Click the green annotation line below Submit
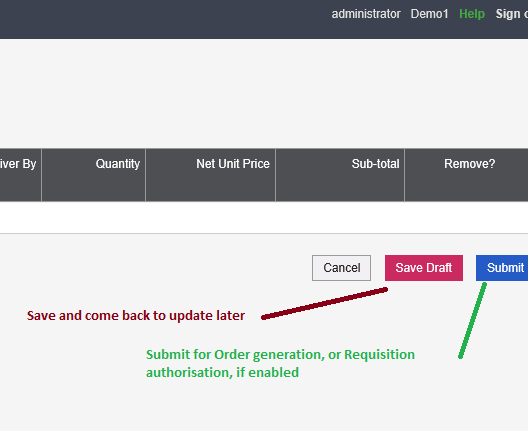The height and width of the screenshot is (431, 528). coord(472,321)
